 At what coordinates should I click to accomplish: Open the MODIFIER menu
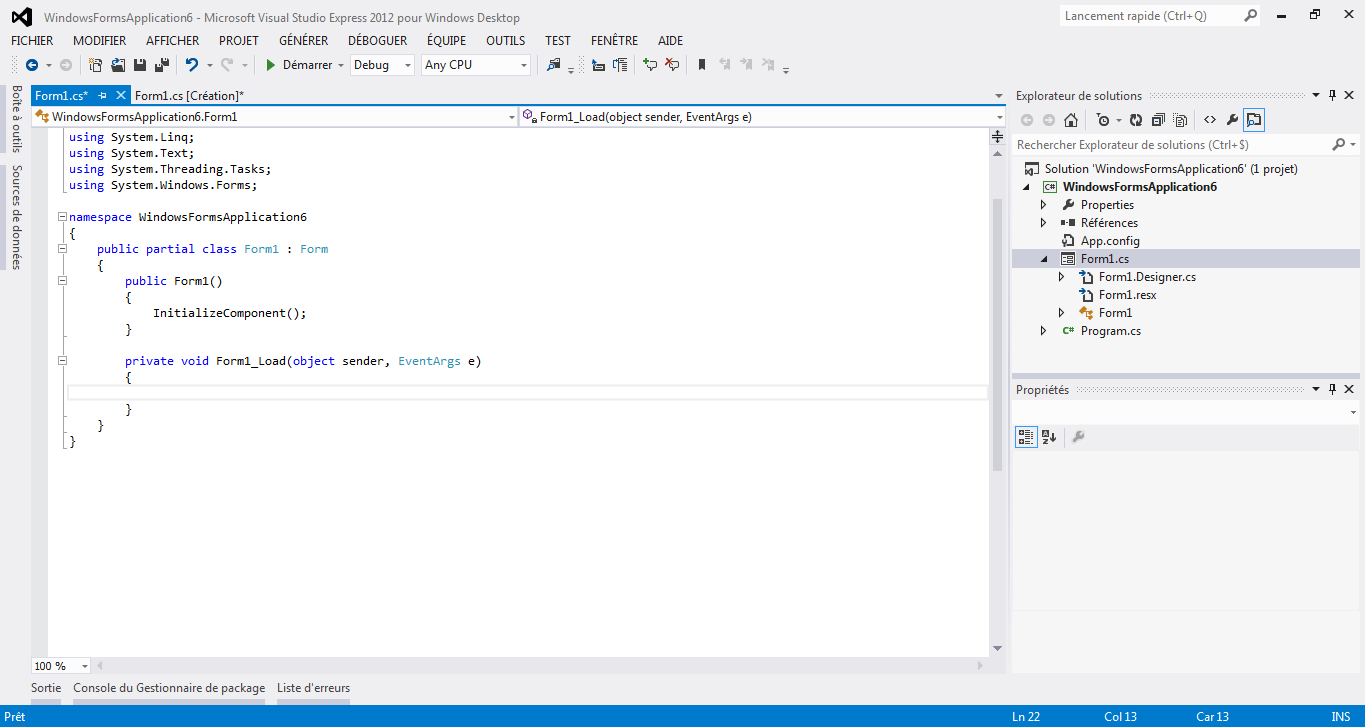coord(100,41)
